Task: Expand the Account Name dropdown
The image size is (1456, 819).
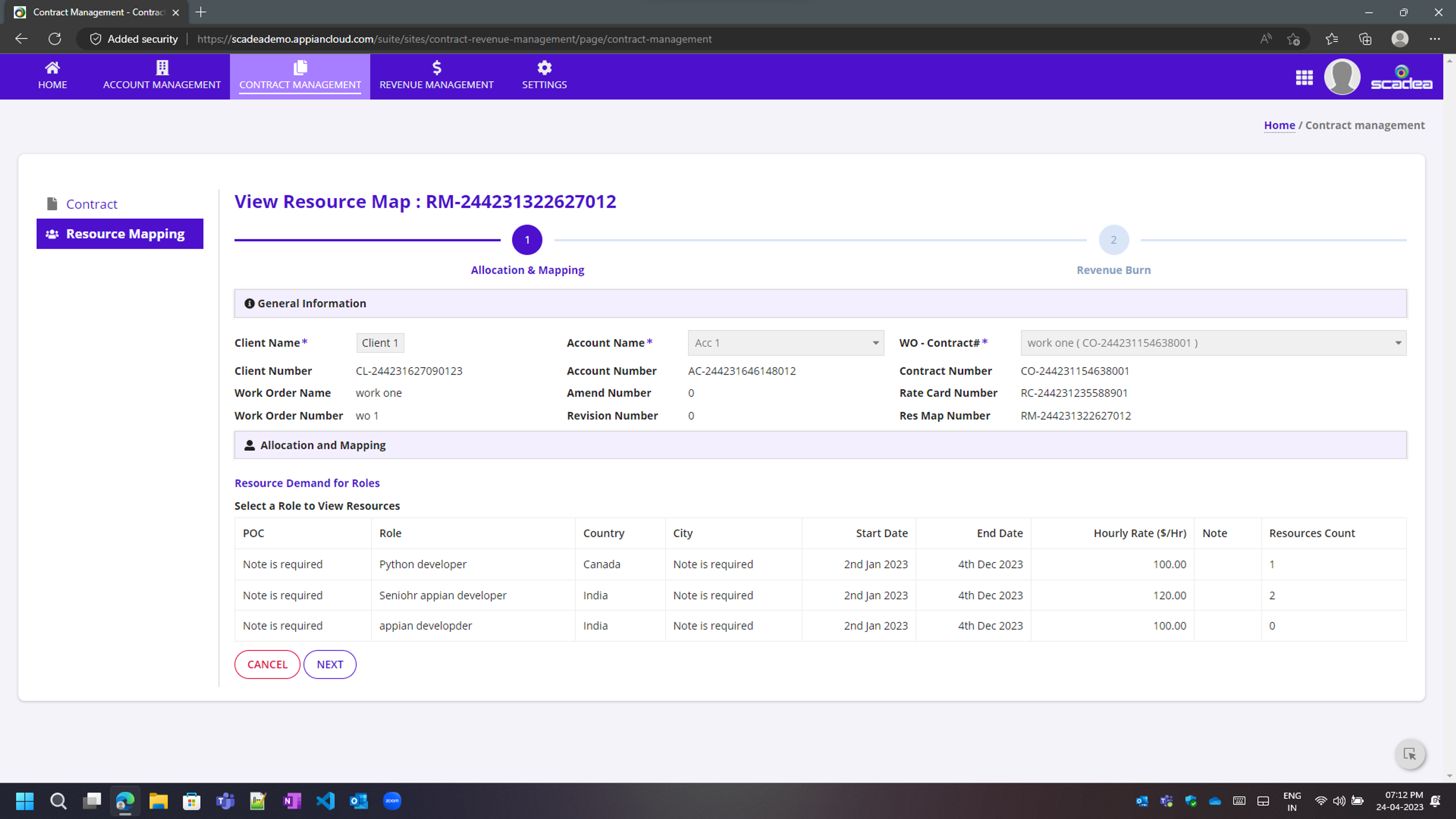Action: click(786, 342)
